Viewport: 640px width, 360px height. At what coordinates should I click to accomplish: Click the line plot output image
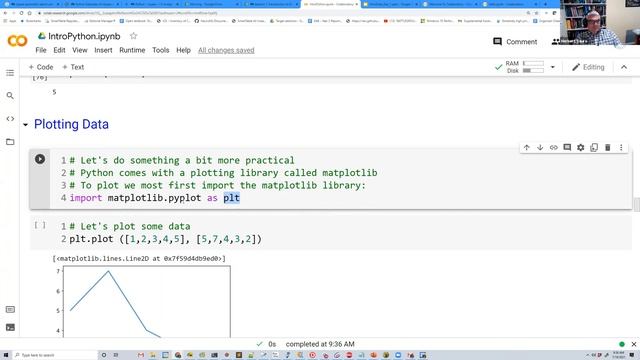tap(142, 302)
